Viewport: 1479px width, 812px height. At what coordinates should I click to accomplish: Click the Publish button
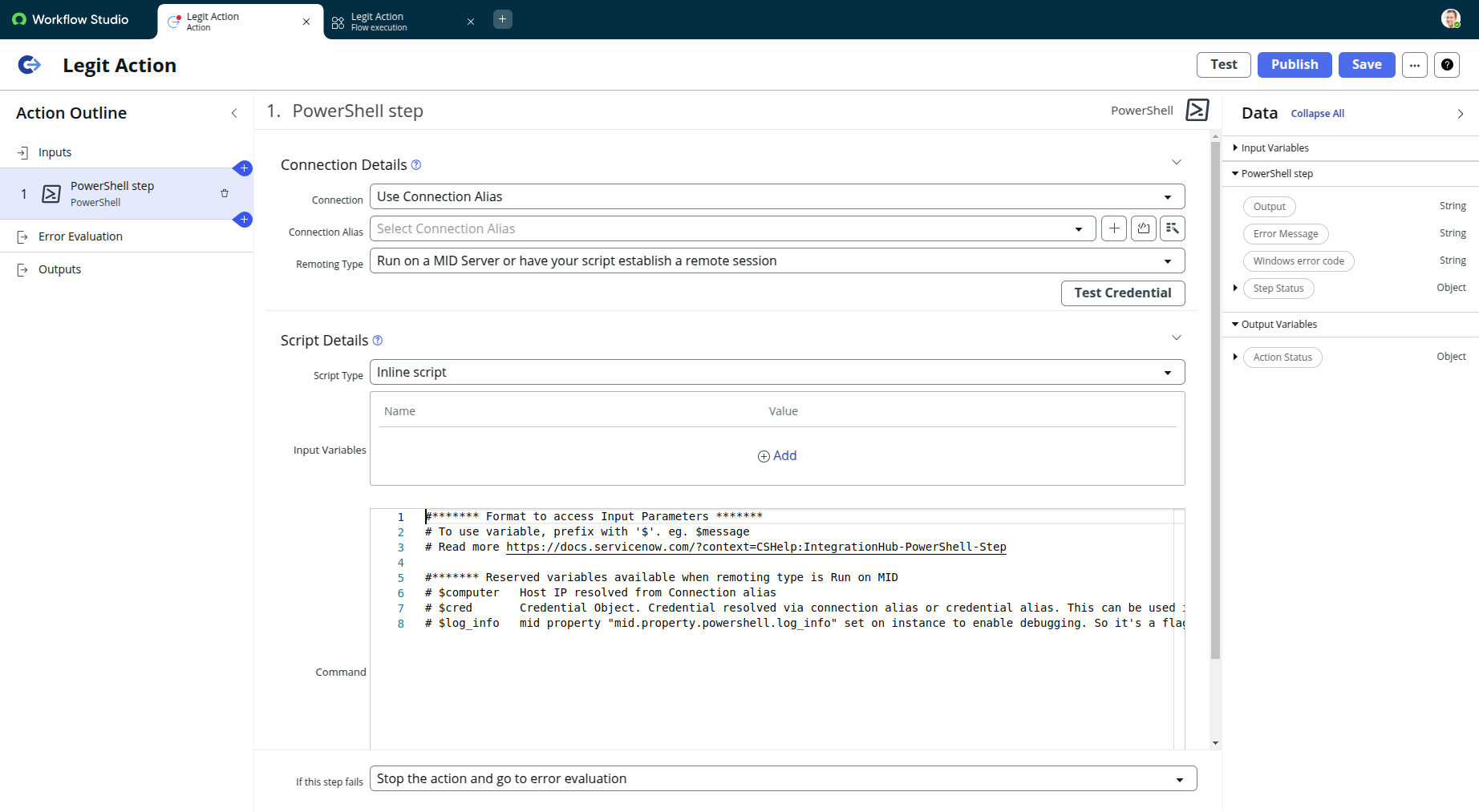coord(1294,65)
